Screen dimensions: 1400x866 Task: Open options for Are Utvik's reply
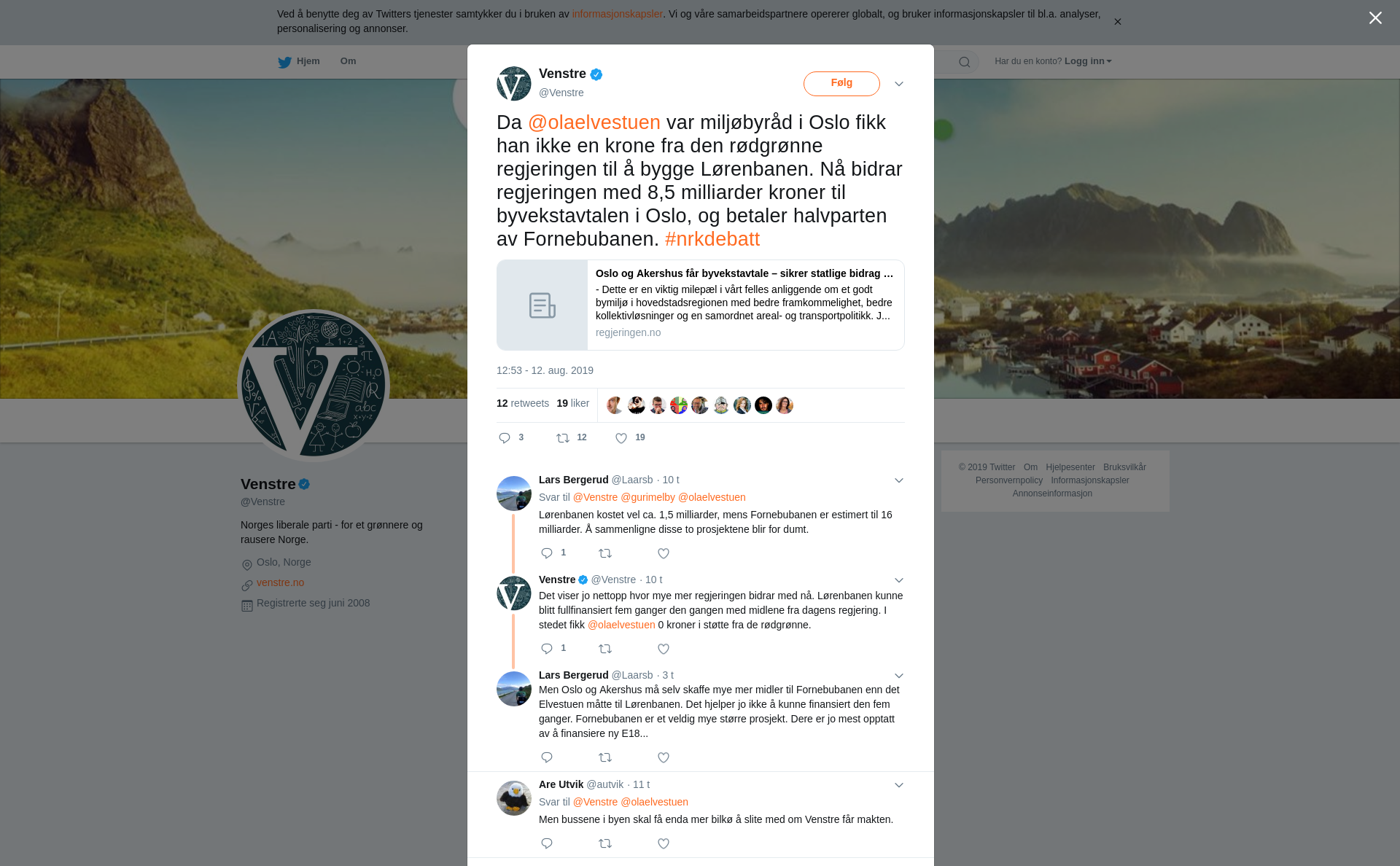(899, 785)
